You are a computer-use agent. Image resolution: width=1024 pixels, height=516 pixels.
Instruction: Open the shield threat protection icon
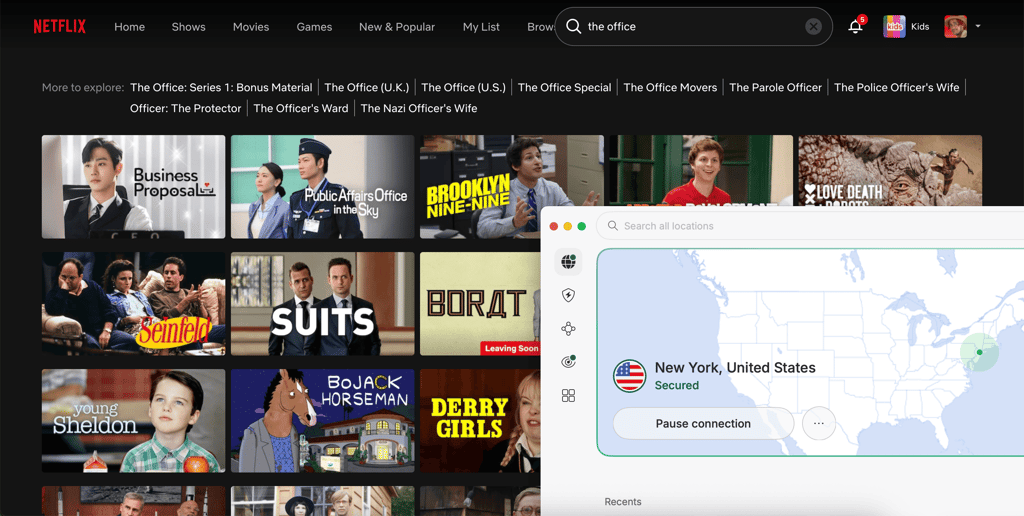tap(568, 295)
